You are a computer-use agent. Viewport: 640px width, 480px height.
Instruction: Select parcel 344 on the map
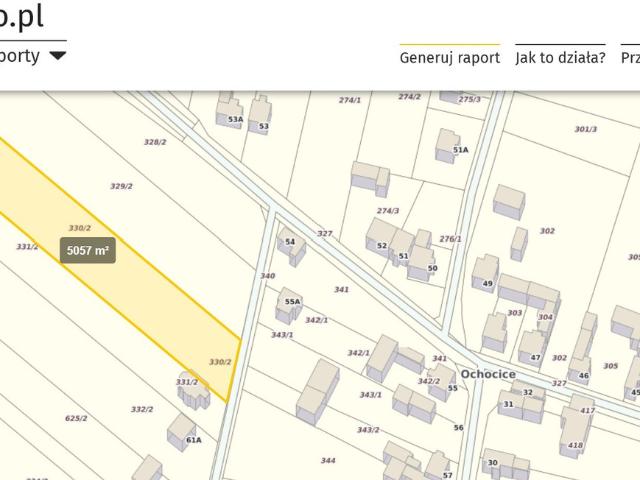point(328,460)
